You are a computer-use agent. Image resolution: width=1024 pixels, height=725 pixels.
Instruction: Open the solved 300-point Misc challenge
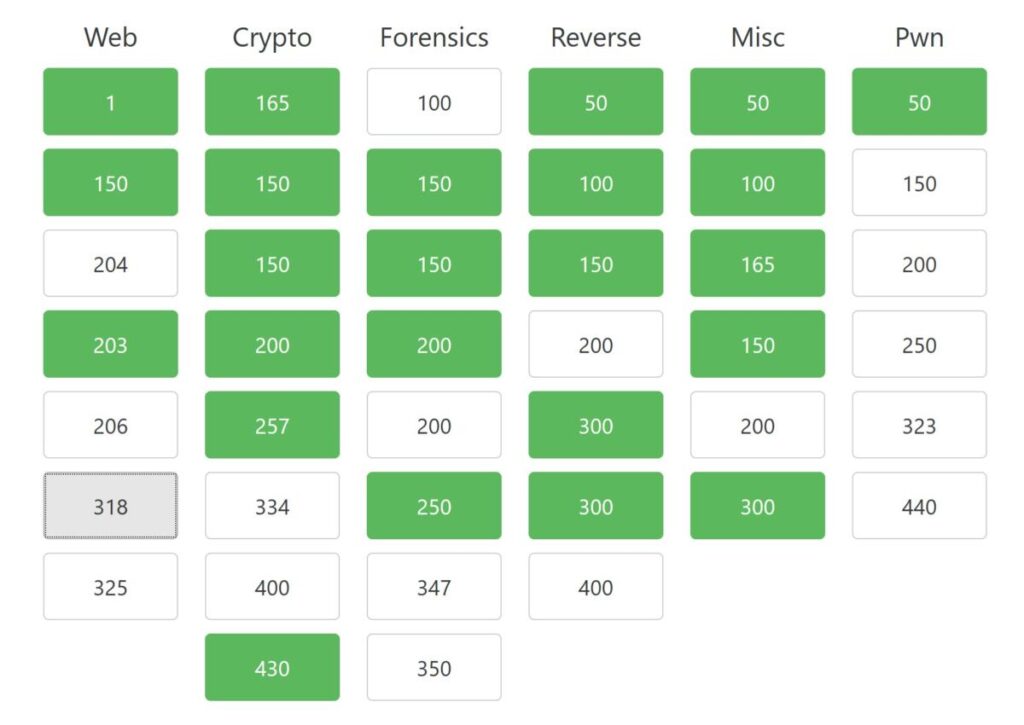pos(757,506)
